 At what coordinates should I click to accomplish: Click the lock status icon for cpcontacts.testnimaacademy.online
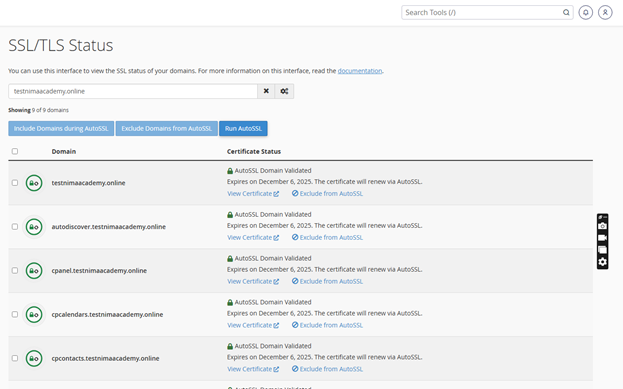pos(34,358)
